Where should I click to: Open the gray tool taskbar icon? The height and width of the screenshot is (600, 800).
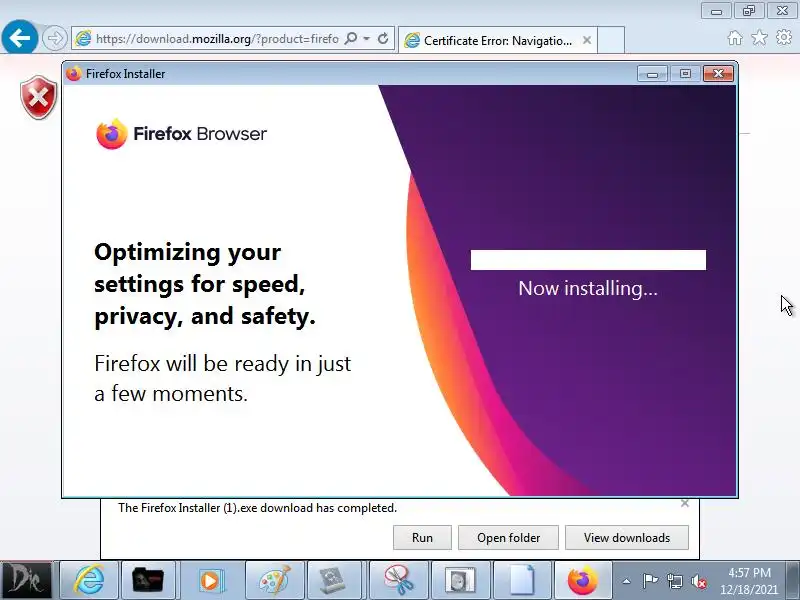333,580
